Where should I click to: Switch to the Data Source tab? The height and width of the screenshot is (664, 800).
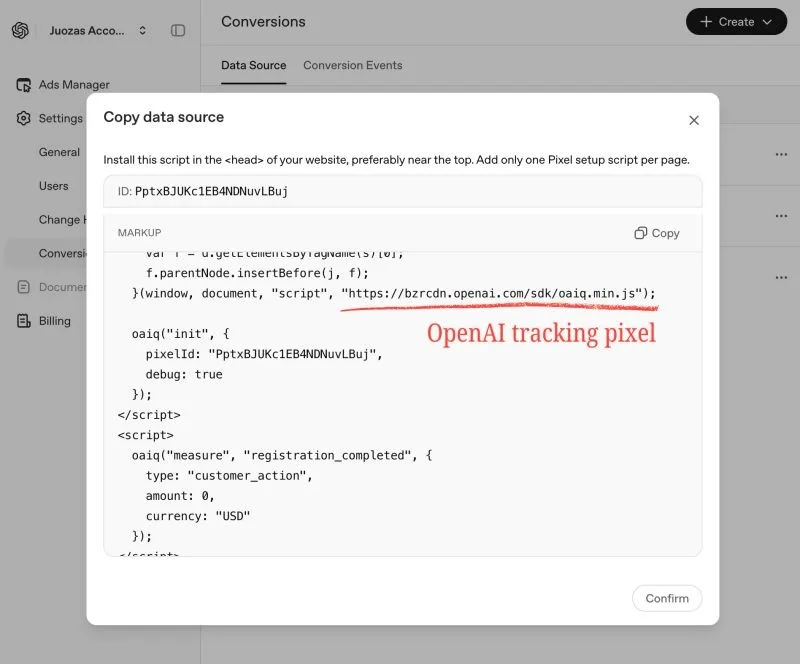[254, 65]
